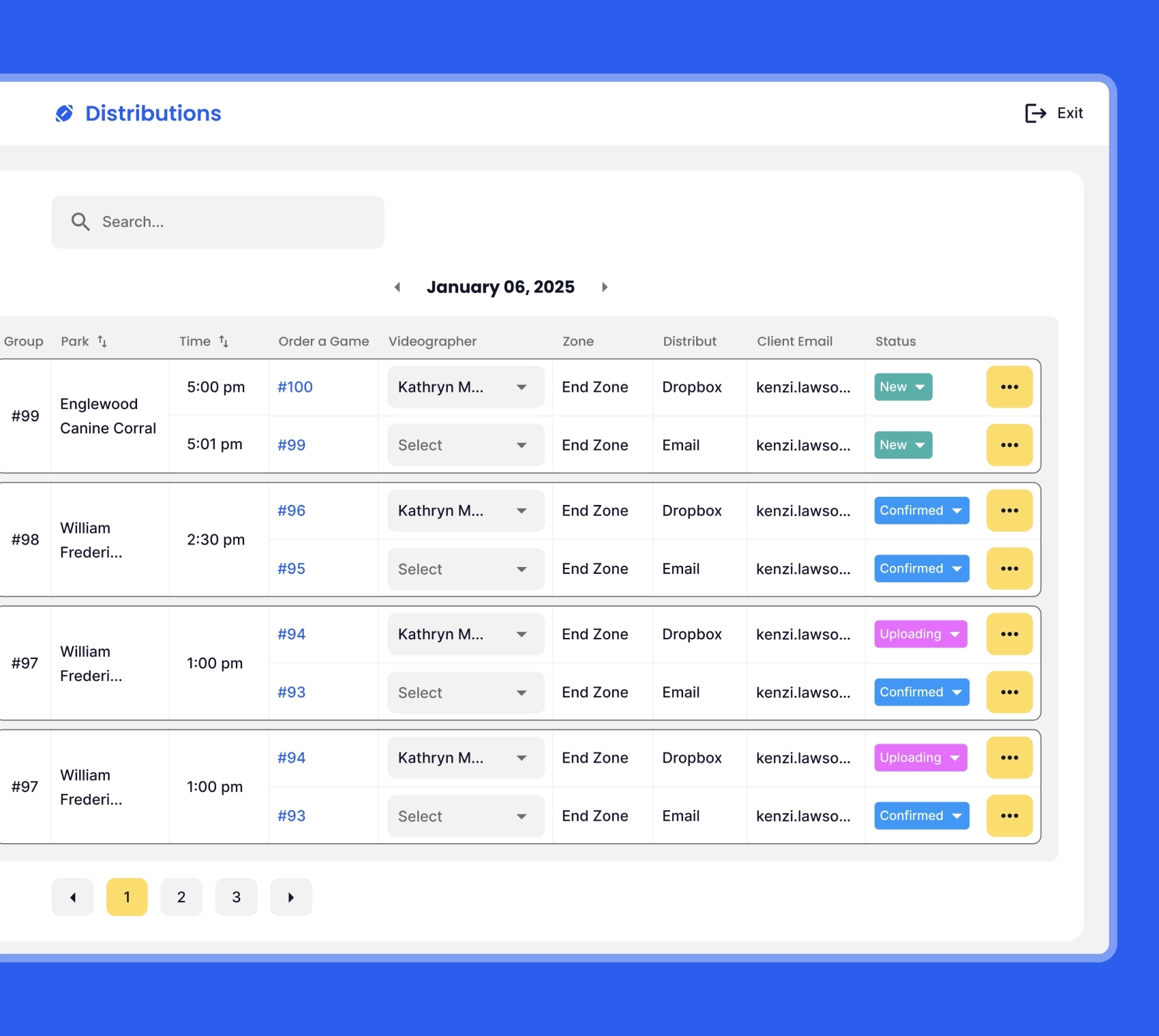
Task: Change Confirmed status for order #95
Action: pos(921,568)
